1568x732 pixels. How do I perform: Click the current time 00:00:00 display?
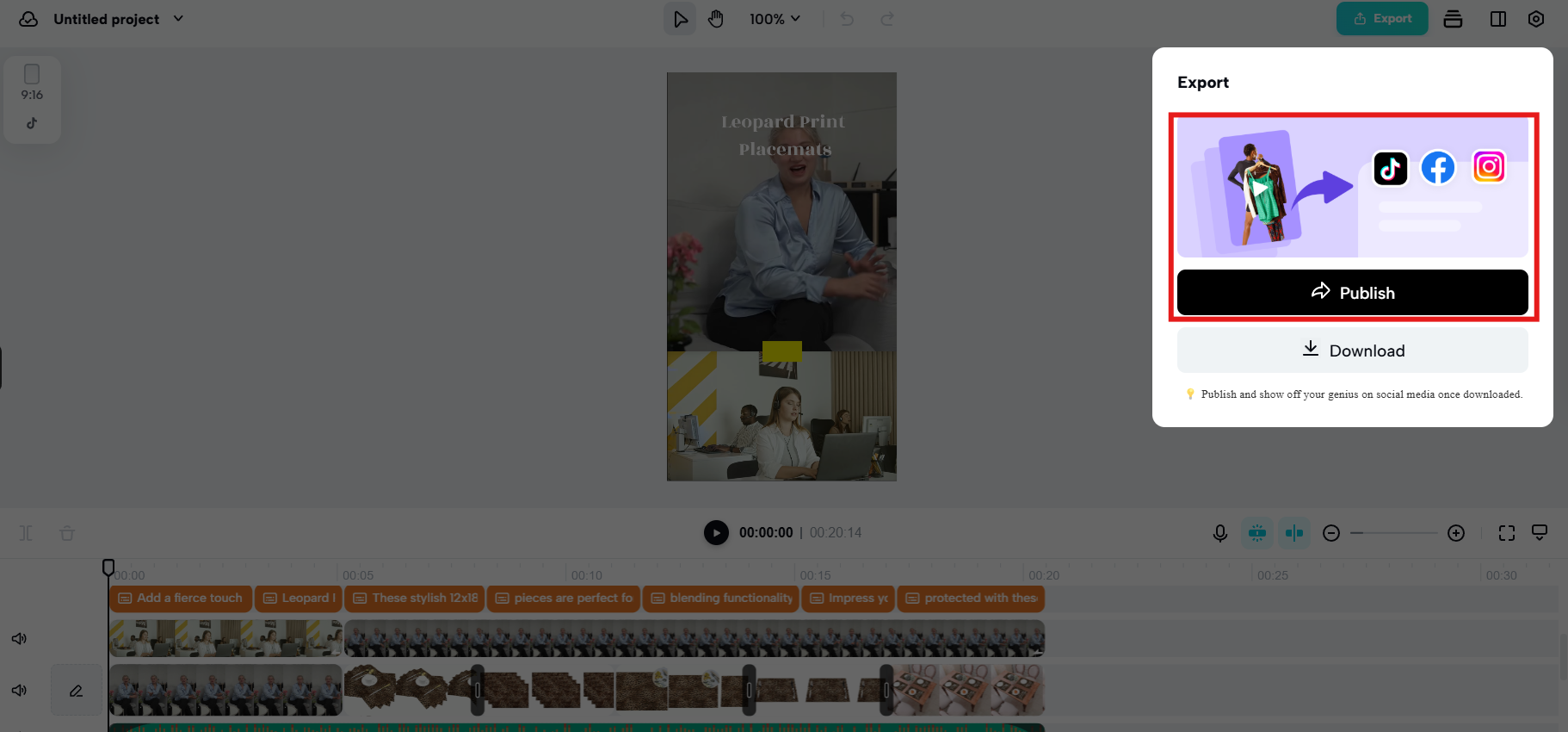766,533
